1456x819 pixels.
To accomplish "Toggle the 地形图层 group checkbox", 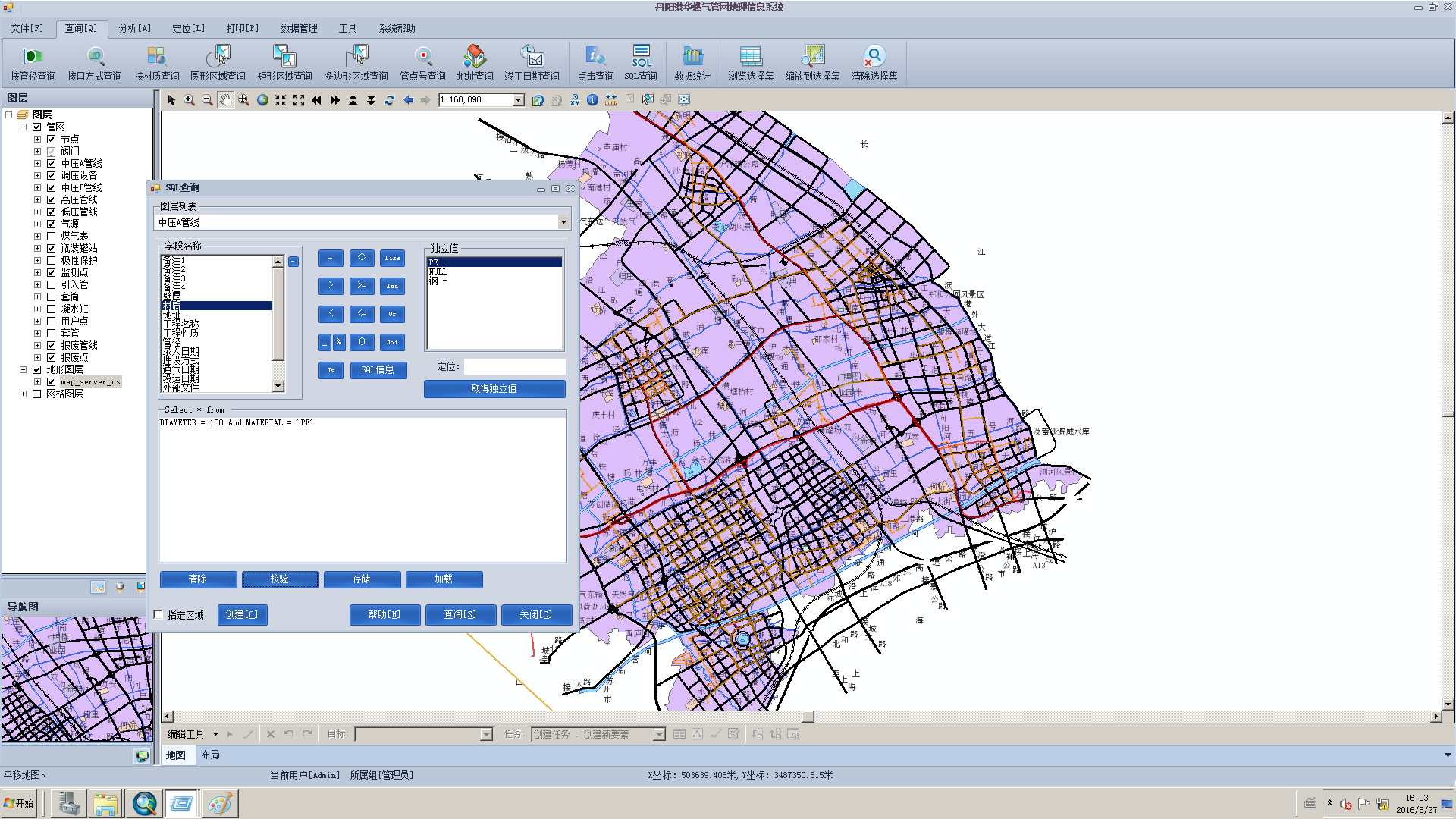I will click(37, 370).
